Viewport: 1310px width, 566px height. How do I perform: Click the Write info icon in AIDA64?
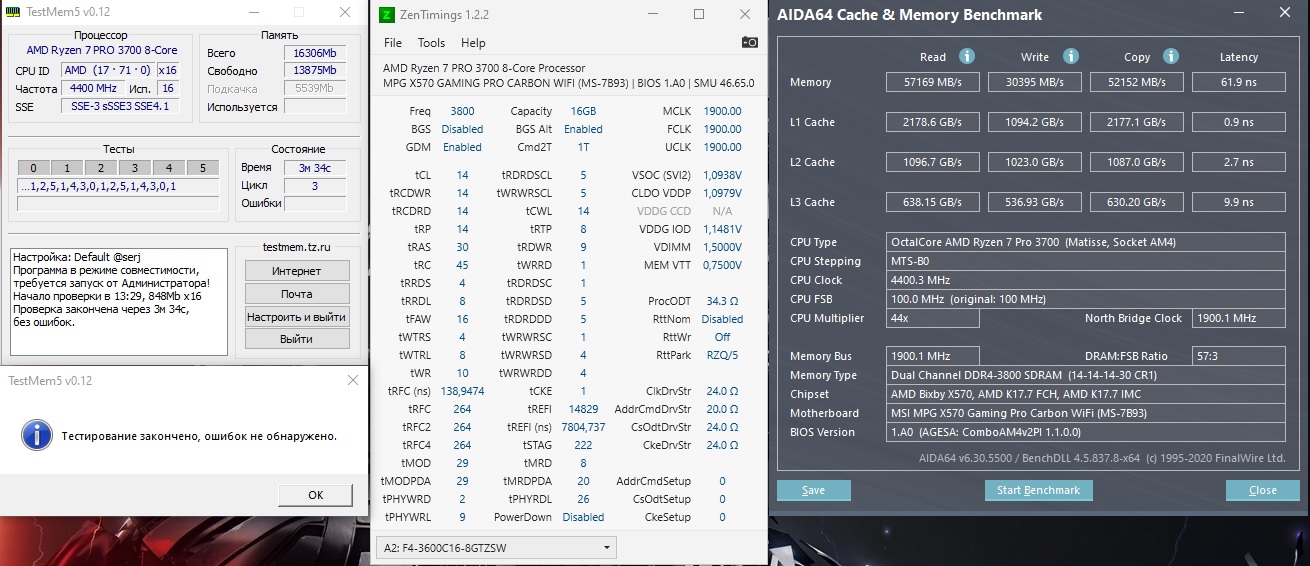(1071, 57)
